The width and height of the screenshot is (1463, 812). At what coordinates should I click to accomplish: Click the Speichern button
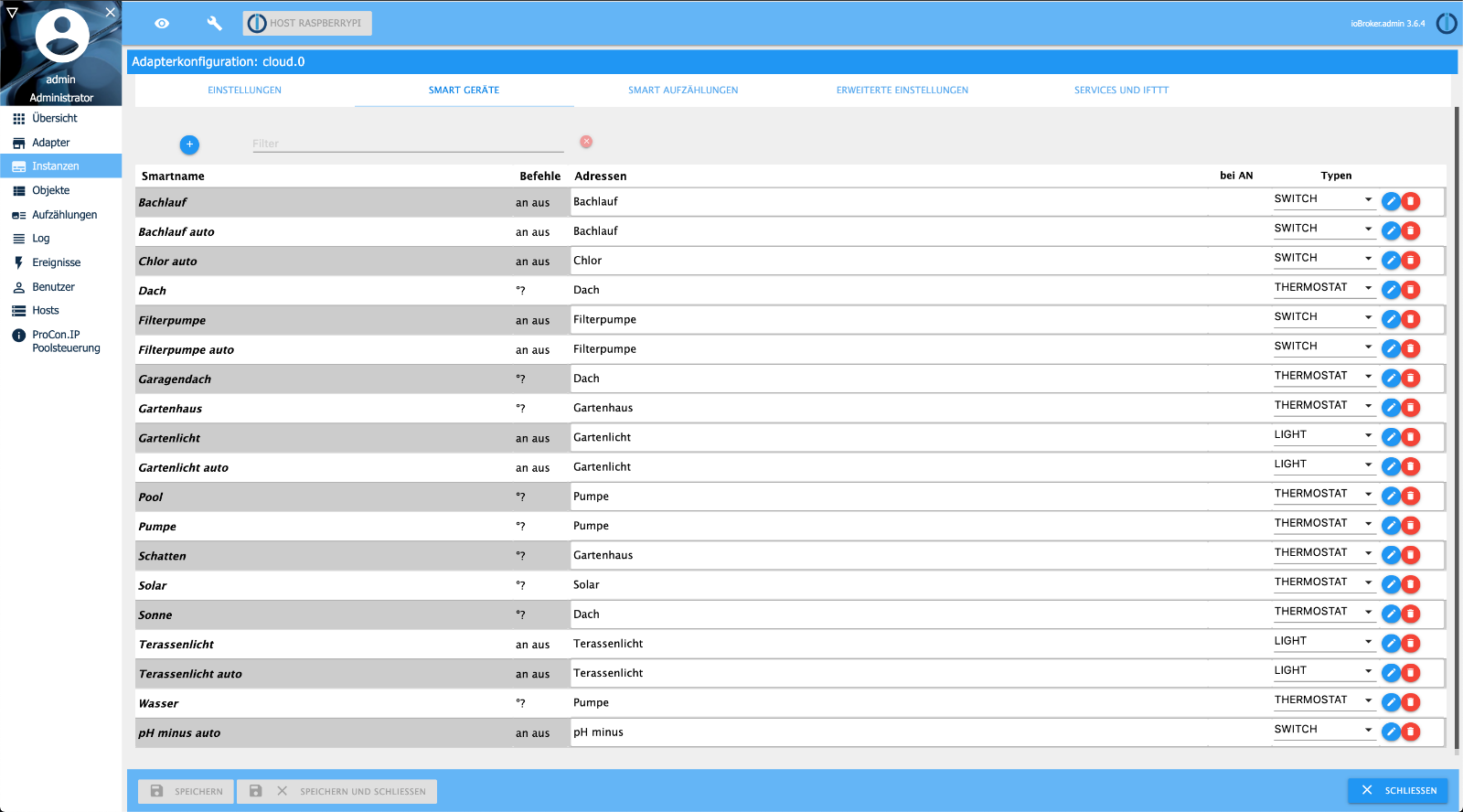pos(186,791)
